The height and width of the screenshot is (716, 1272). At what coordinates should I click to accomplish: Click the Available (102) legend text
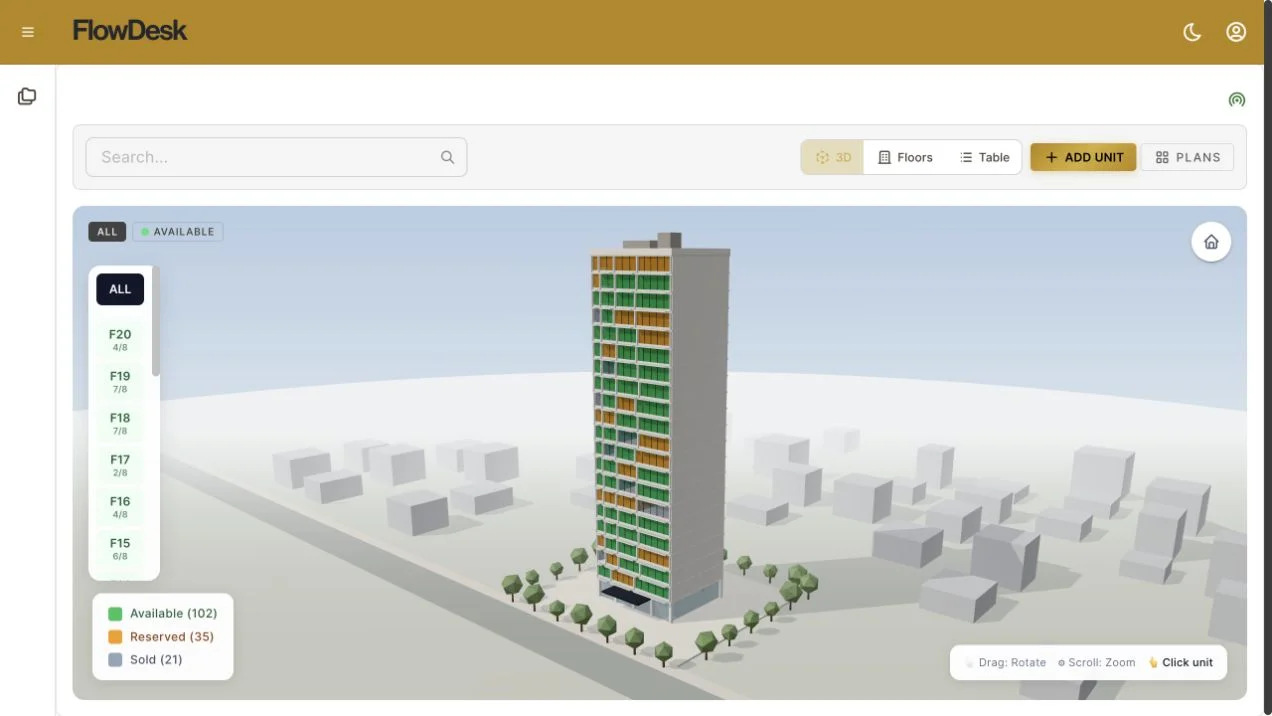173,614
